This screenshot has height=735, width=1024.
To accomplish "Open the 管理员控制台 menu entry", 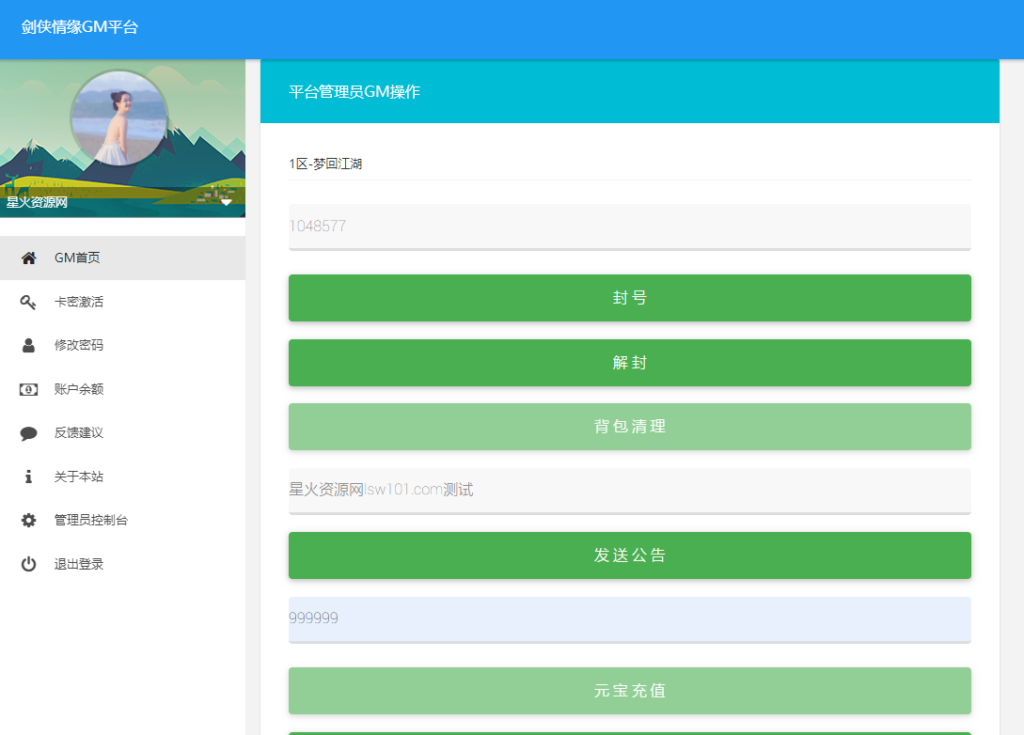I will point(93,520).
